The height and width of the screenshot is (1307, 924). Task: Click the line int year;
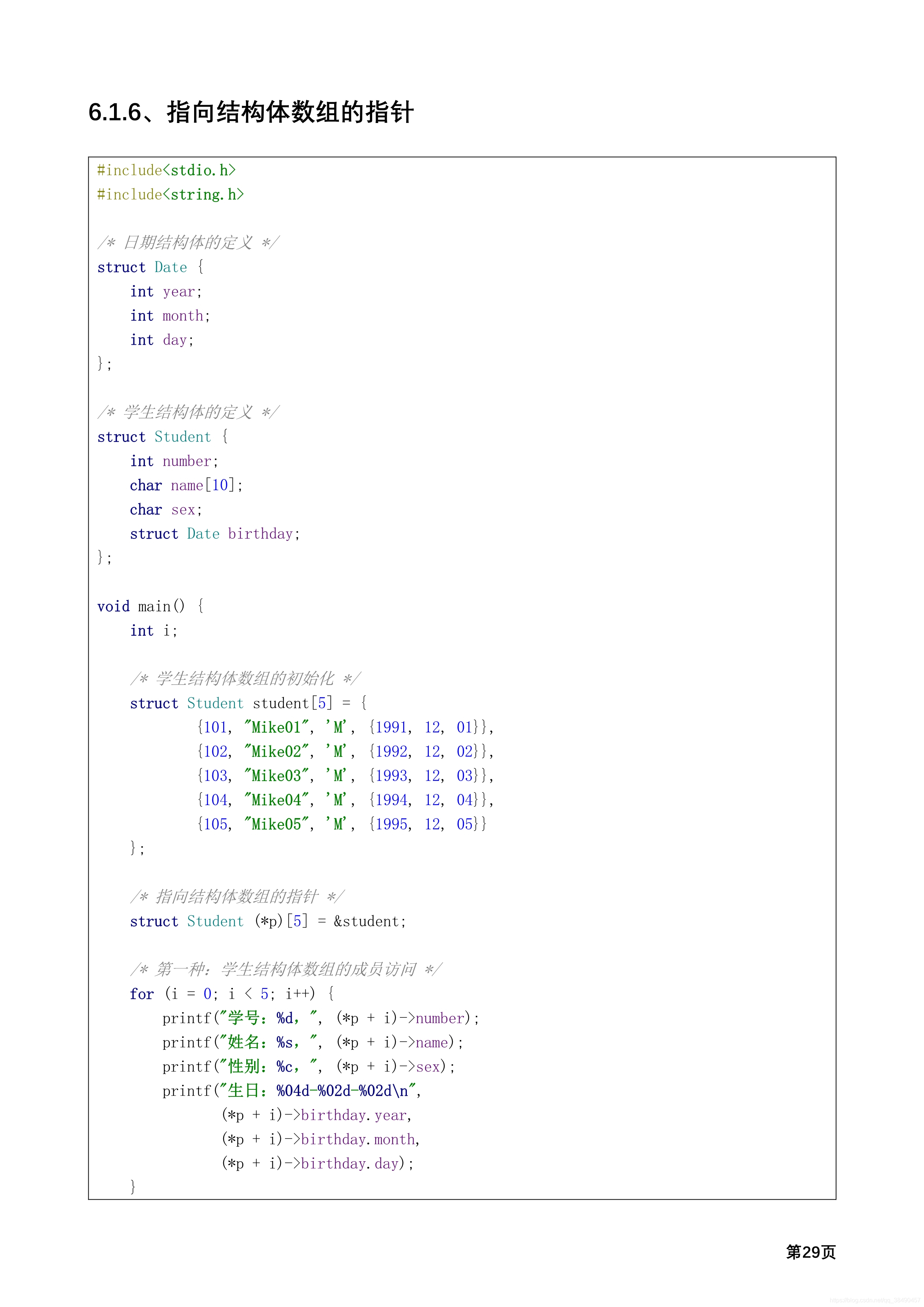pyautogui.click(x=165, y=291)
